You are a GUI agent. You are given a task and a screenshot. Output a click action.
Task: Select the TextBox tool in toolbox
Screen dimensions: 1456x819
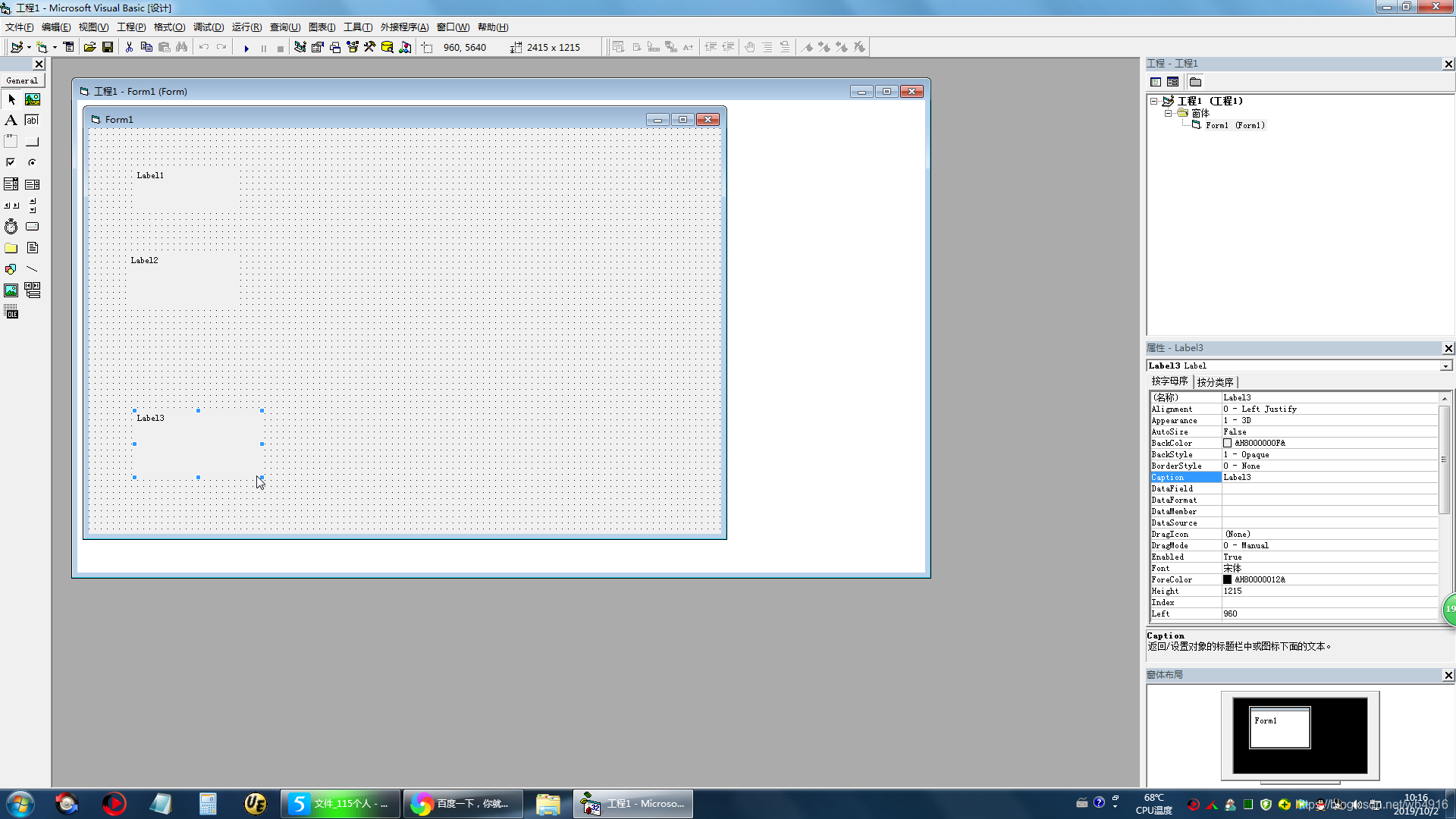(32, 120)
